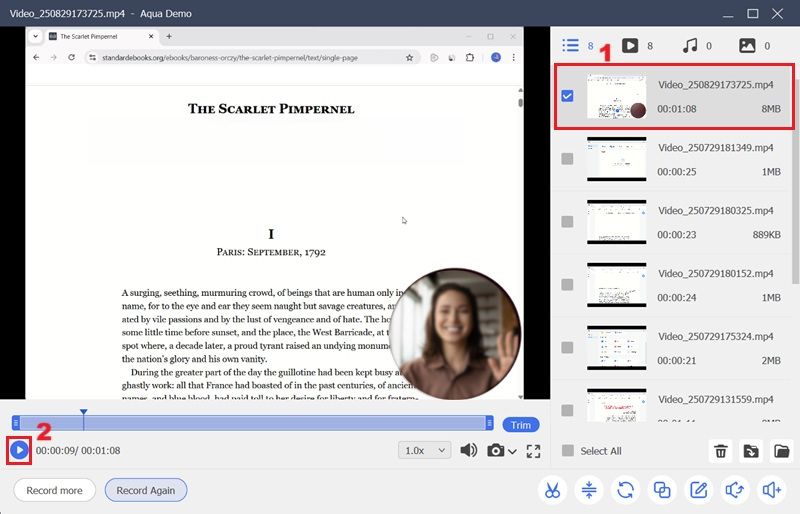Click the timeline playhead marker

point(83,412)
